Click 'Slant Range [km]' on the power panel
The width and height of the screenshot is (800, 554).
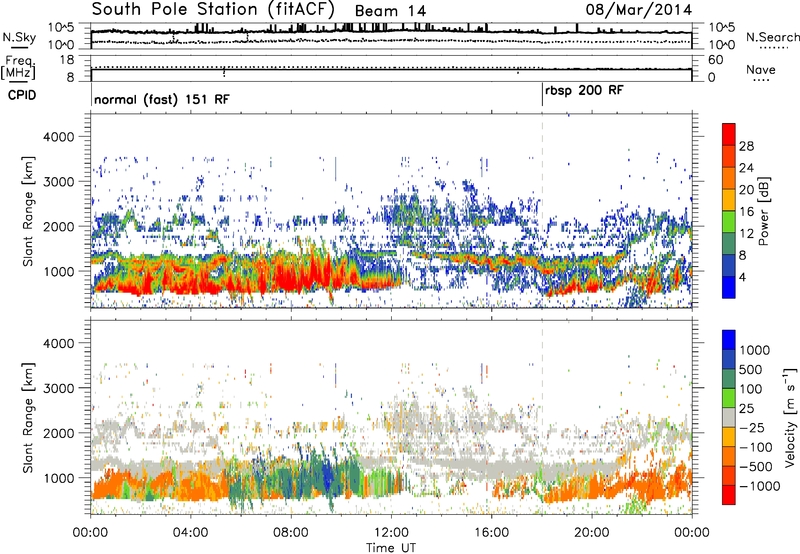coord(28,211)
